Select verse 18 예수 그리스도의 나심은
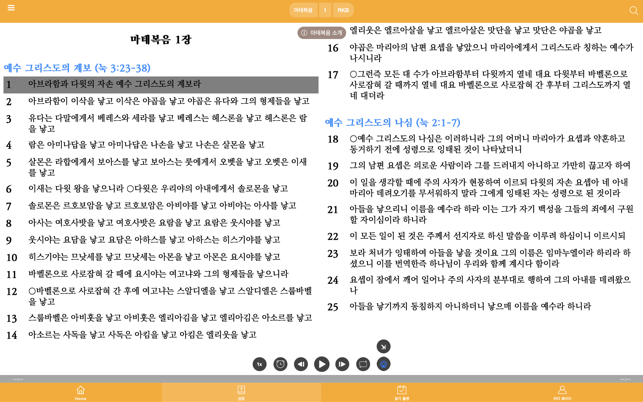This screenshot has width=643, height=402. coord(480,144)
